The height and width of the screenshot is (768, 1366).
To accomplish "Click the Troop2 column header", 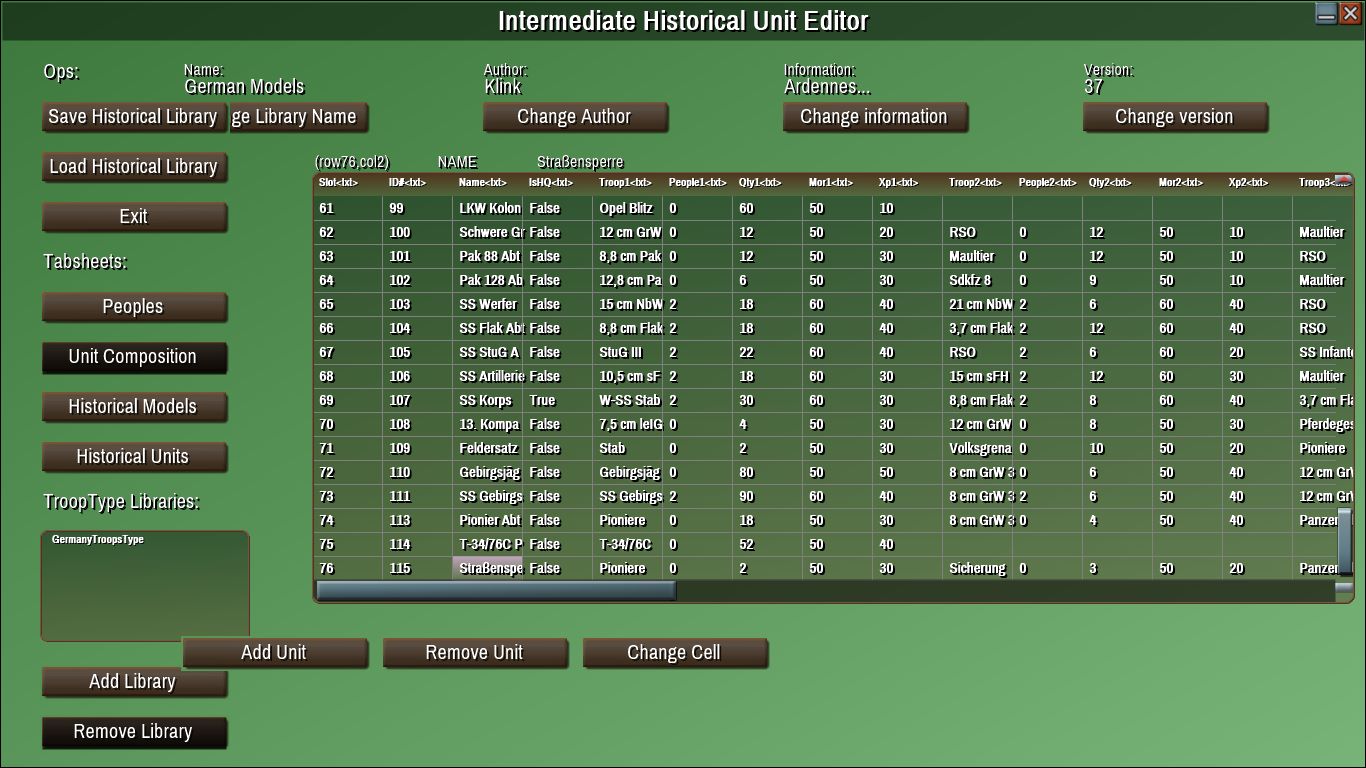I will pyautogui.click(x=977, y=183).
